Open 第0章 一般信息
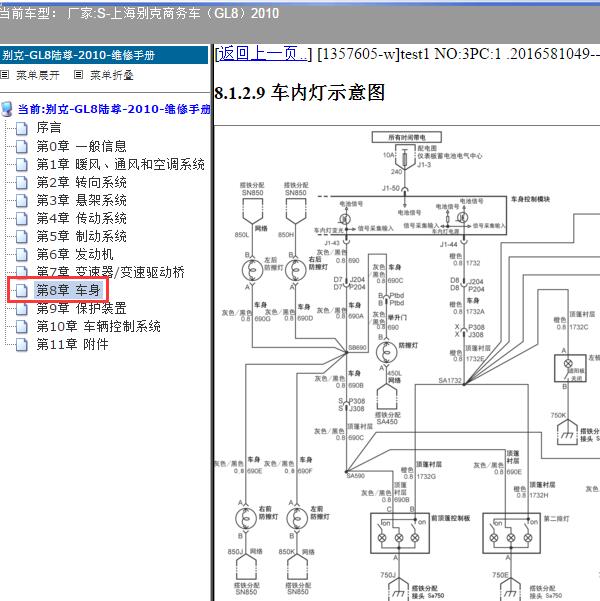Viewport: 600px width, 601px height. click(81, 146)
